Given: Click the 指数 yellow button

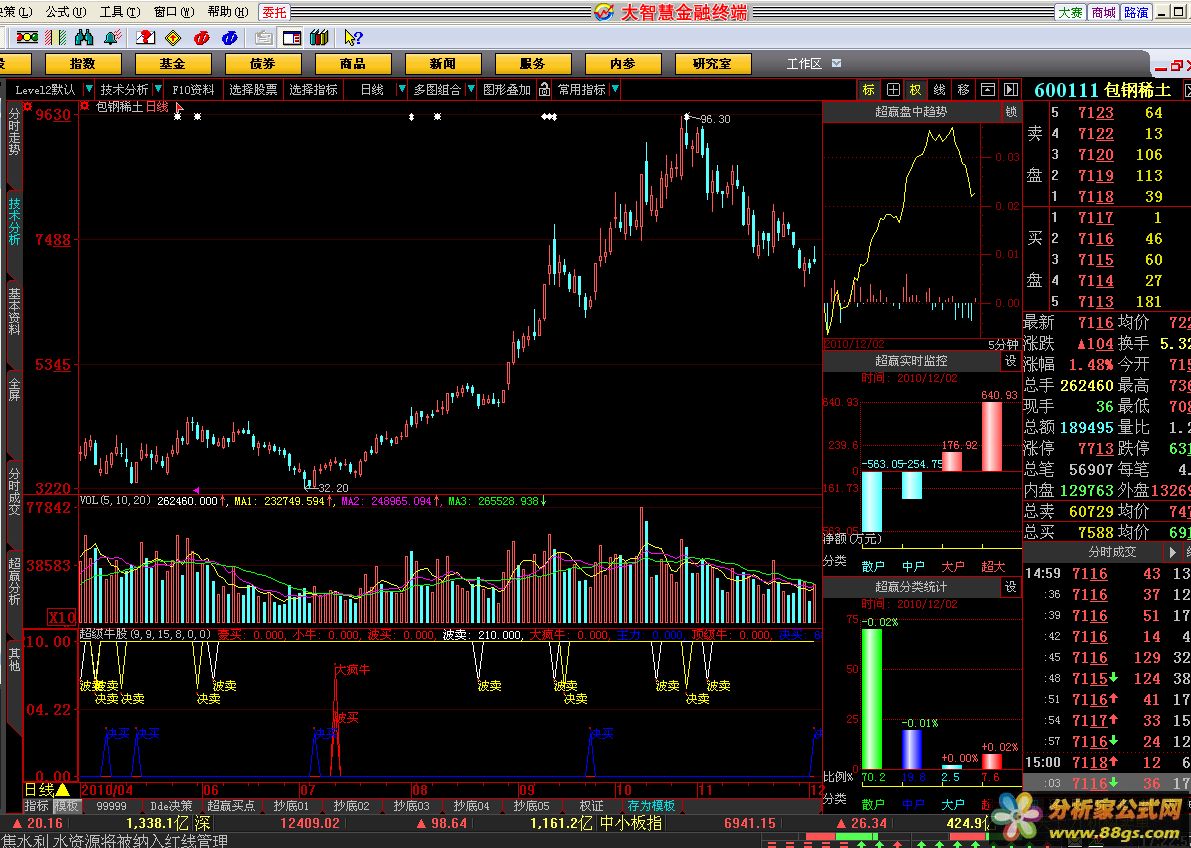Looking at the screenshot, I should 83,64.
